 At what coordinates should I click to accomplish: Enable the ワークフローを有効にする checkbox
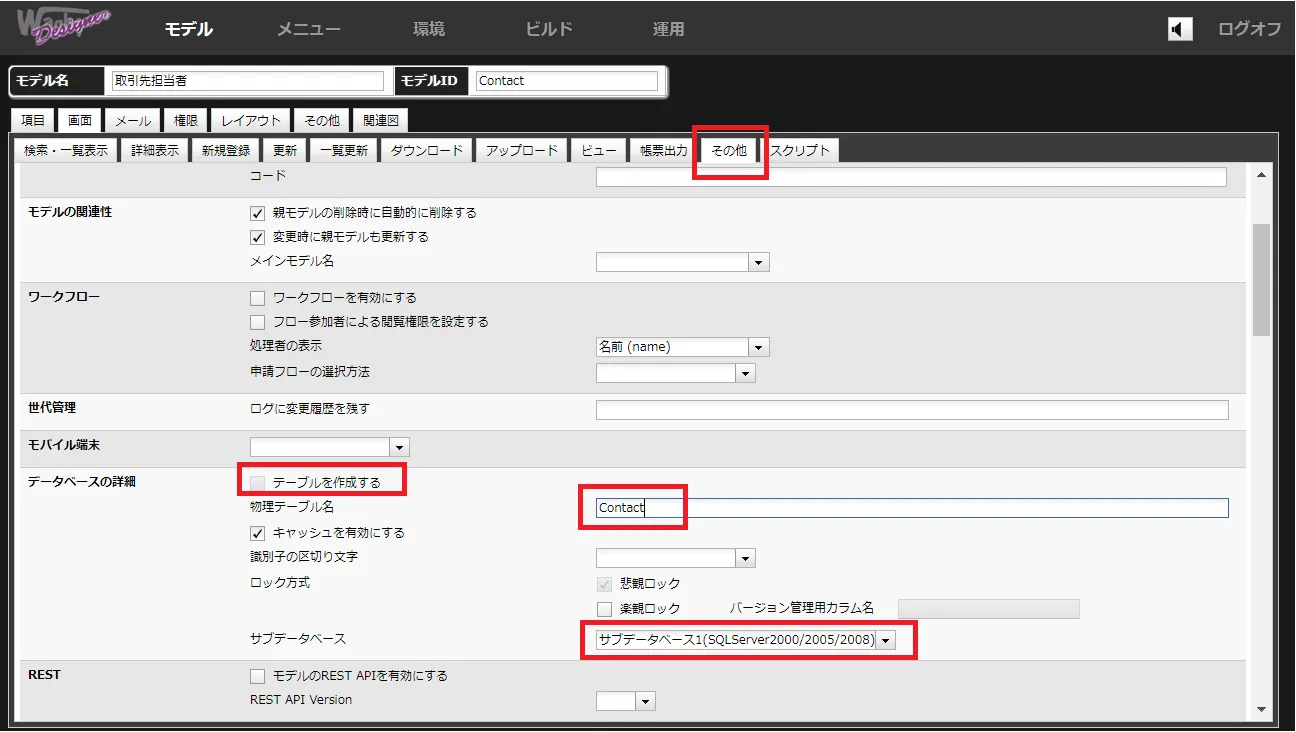click(257, 298)
